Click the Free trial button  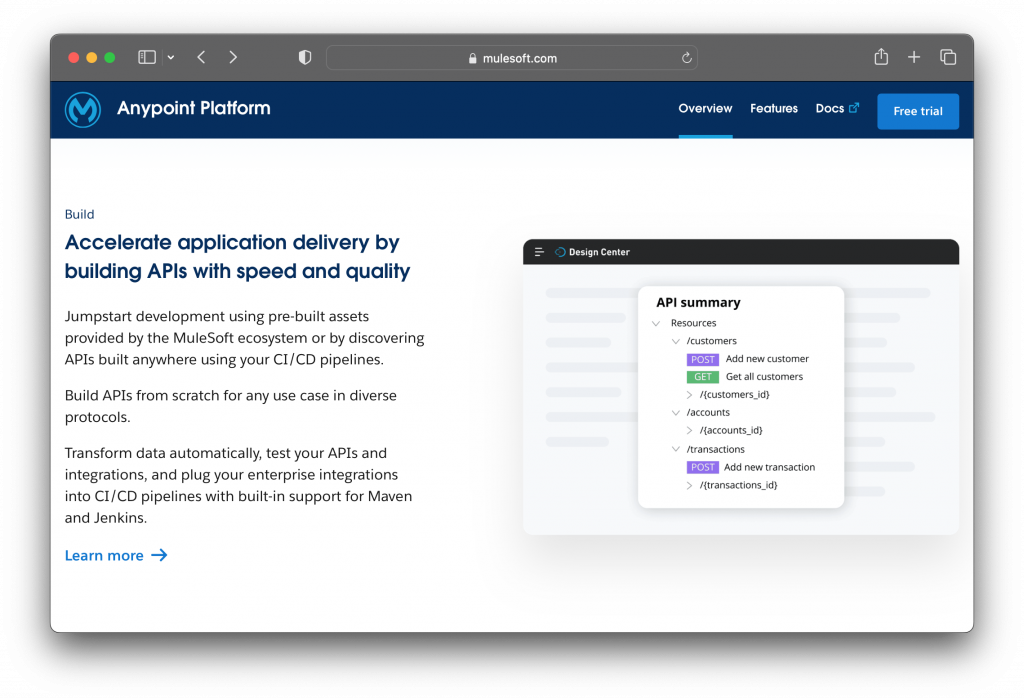(918, 111)
